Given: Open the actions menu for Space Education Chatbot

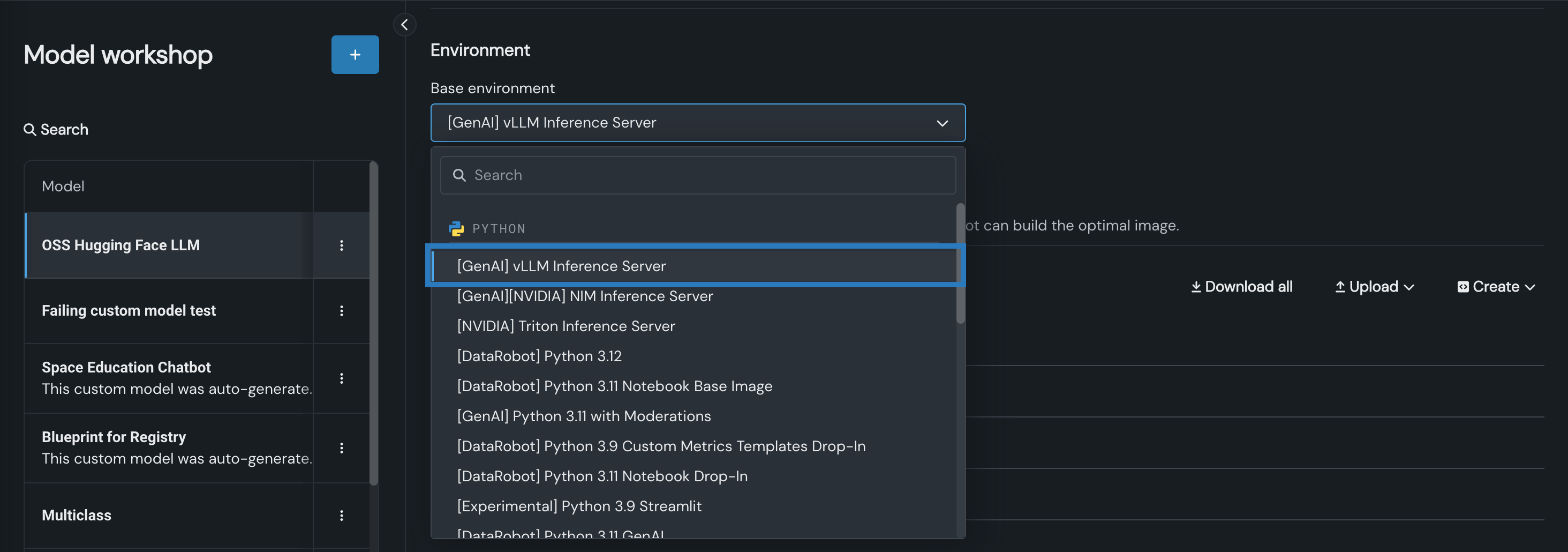Looking at the screenshot, I should coord(342,378).
